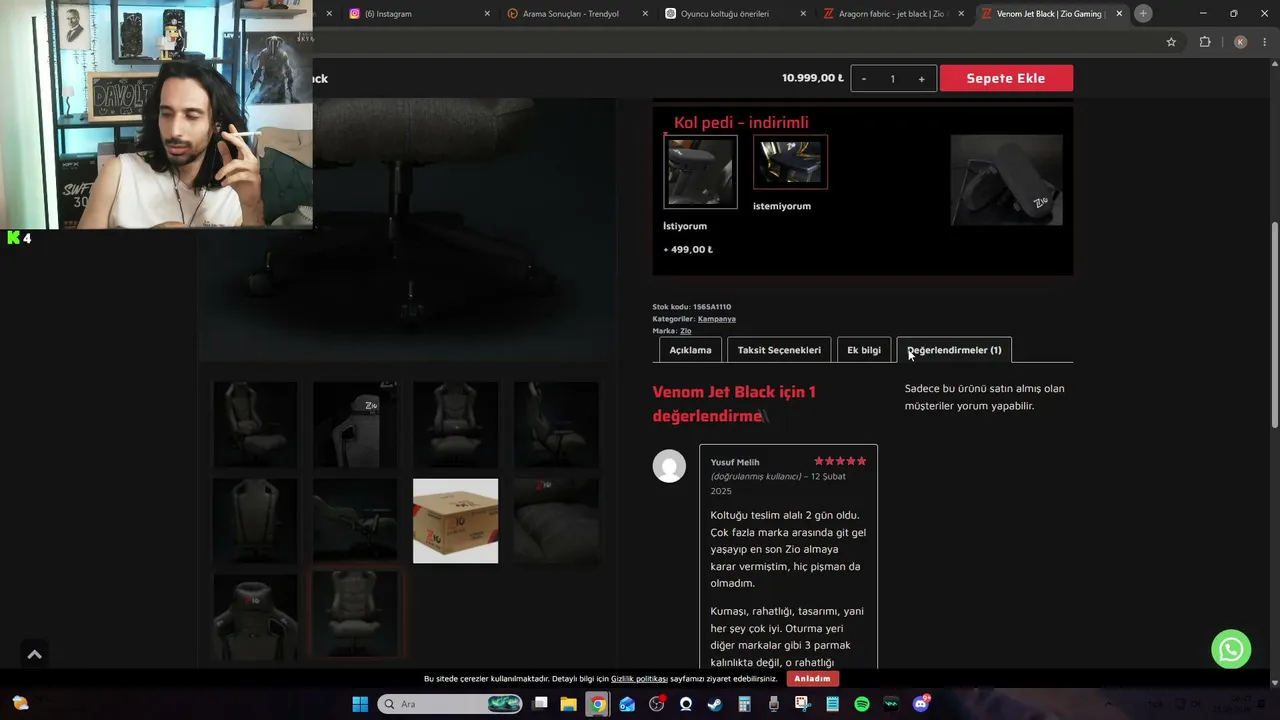Choose the istemiyorum arm pad option
The width and height of the screenshot is (1280, 720).
[x=790, y=162]
